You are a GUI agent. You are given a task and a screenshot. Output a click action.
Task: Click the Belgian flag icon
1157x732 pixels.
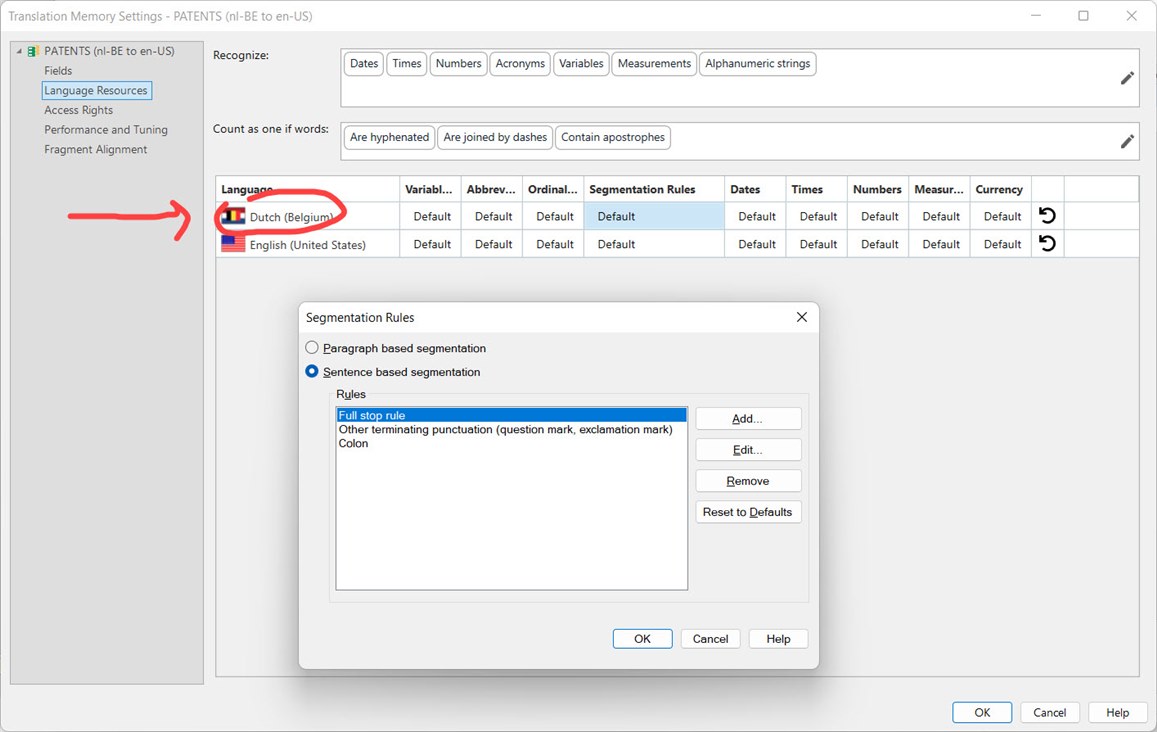click(232, 215)
